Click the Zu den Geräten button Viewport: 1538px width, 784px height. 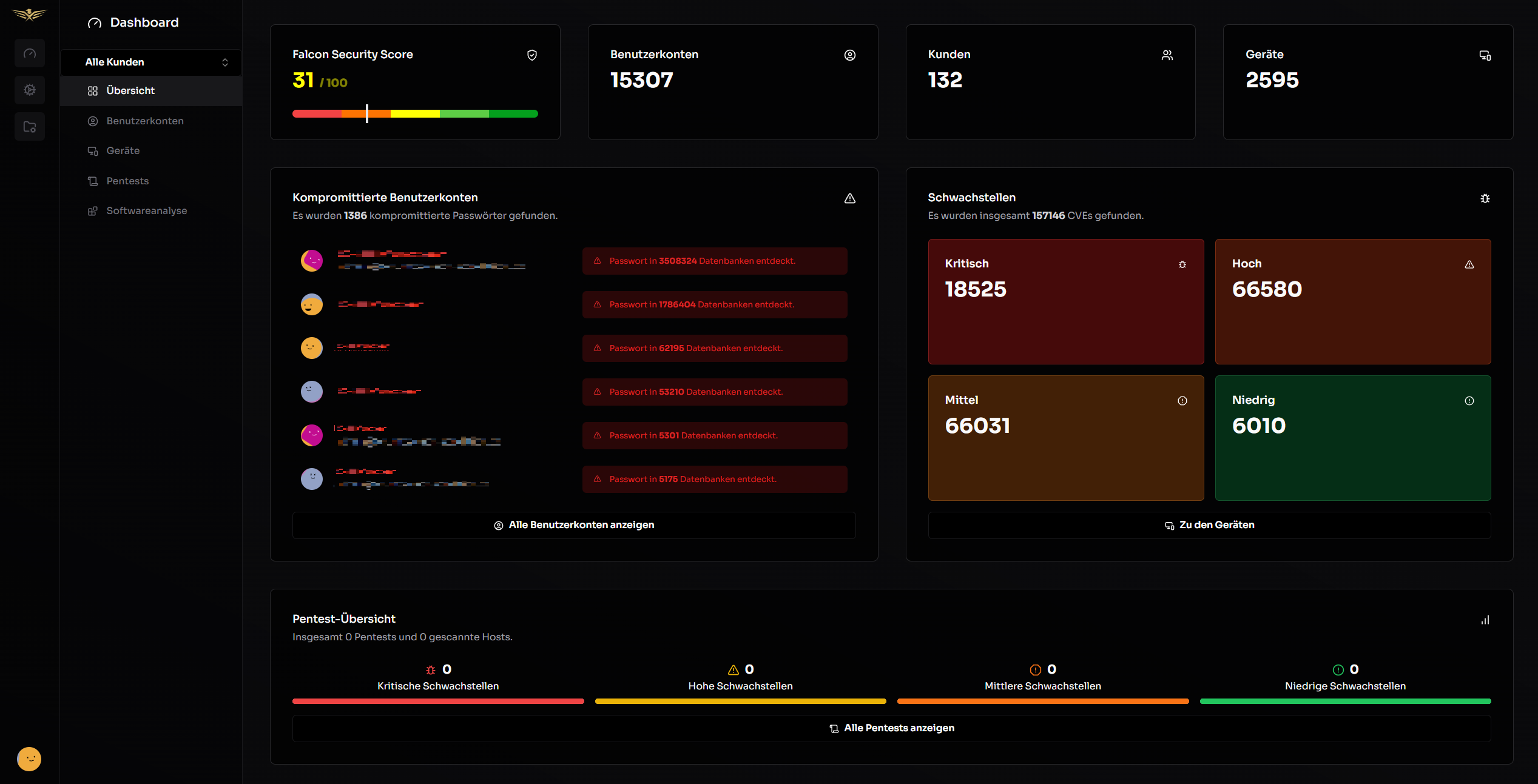(x=1209, y=525)
